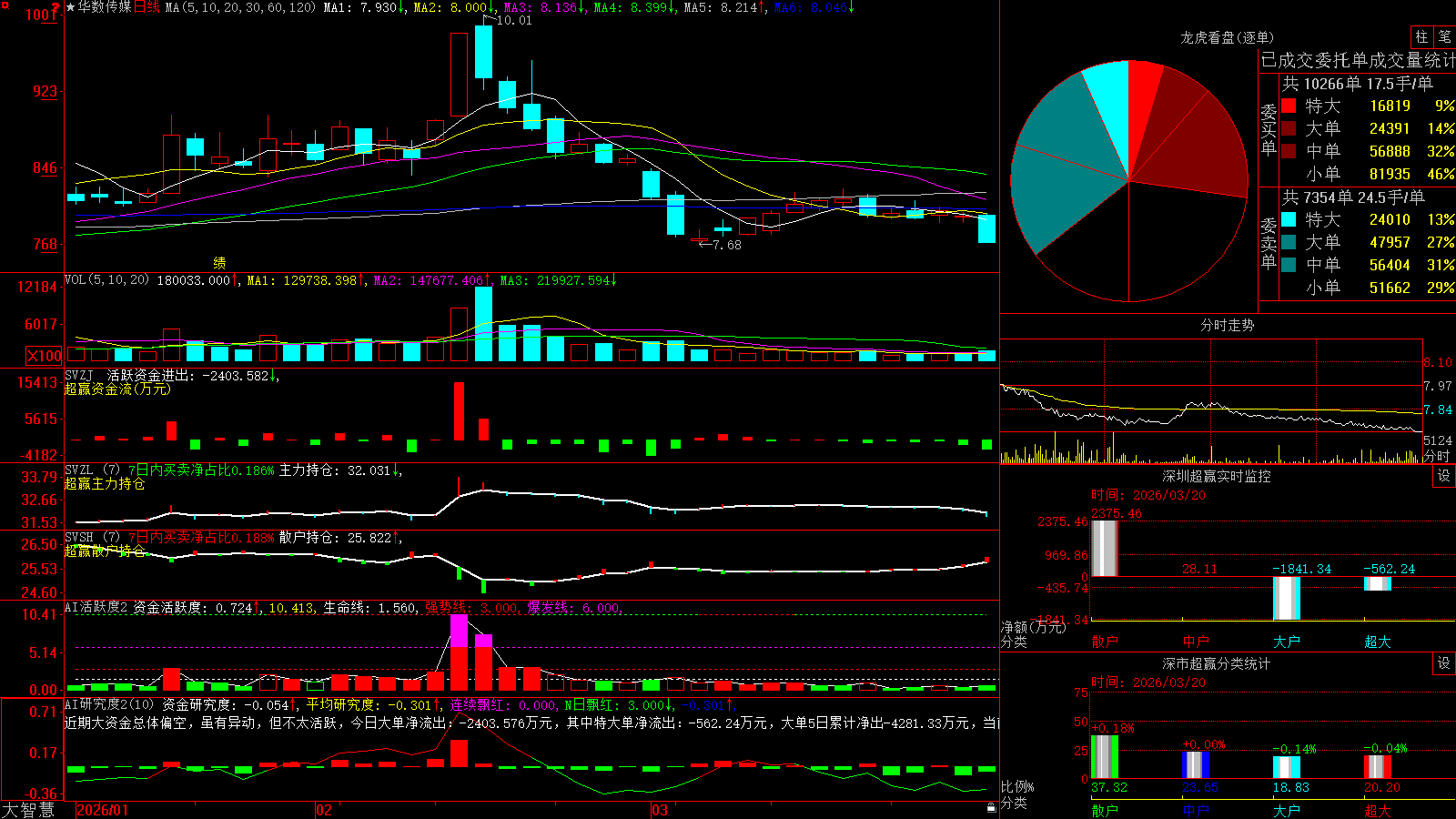The height and width of the screenshot is (819, 1456).
Task: Click the lock icon at the end of the timeline
Action: pos(992,807)
